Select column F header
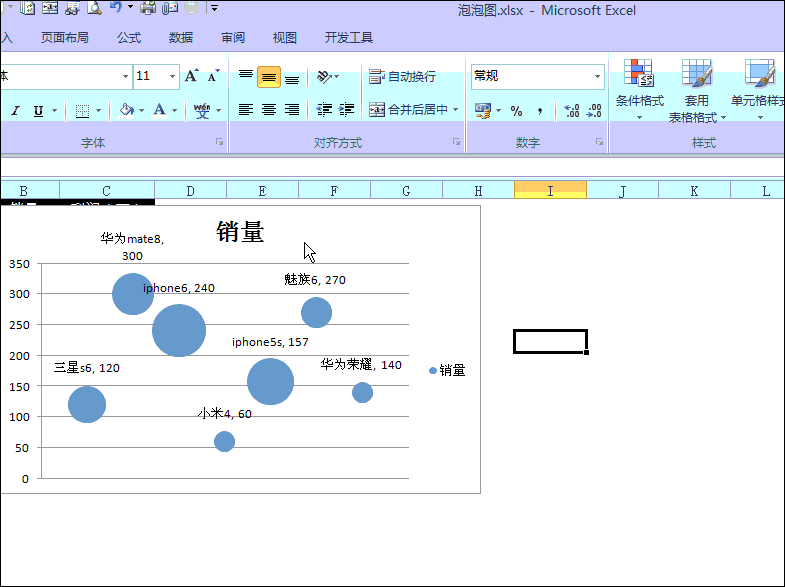 point(334,191)
